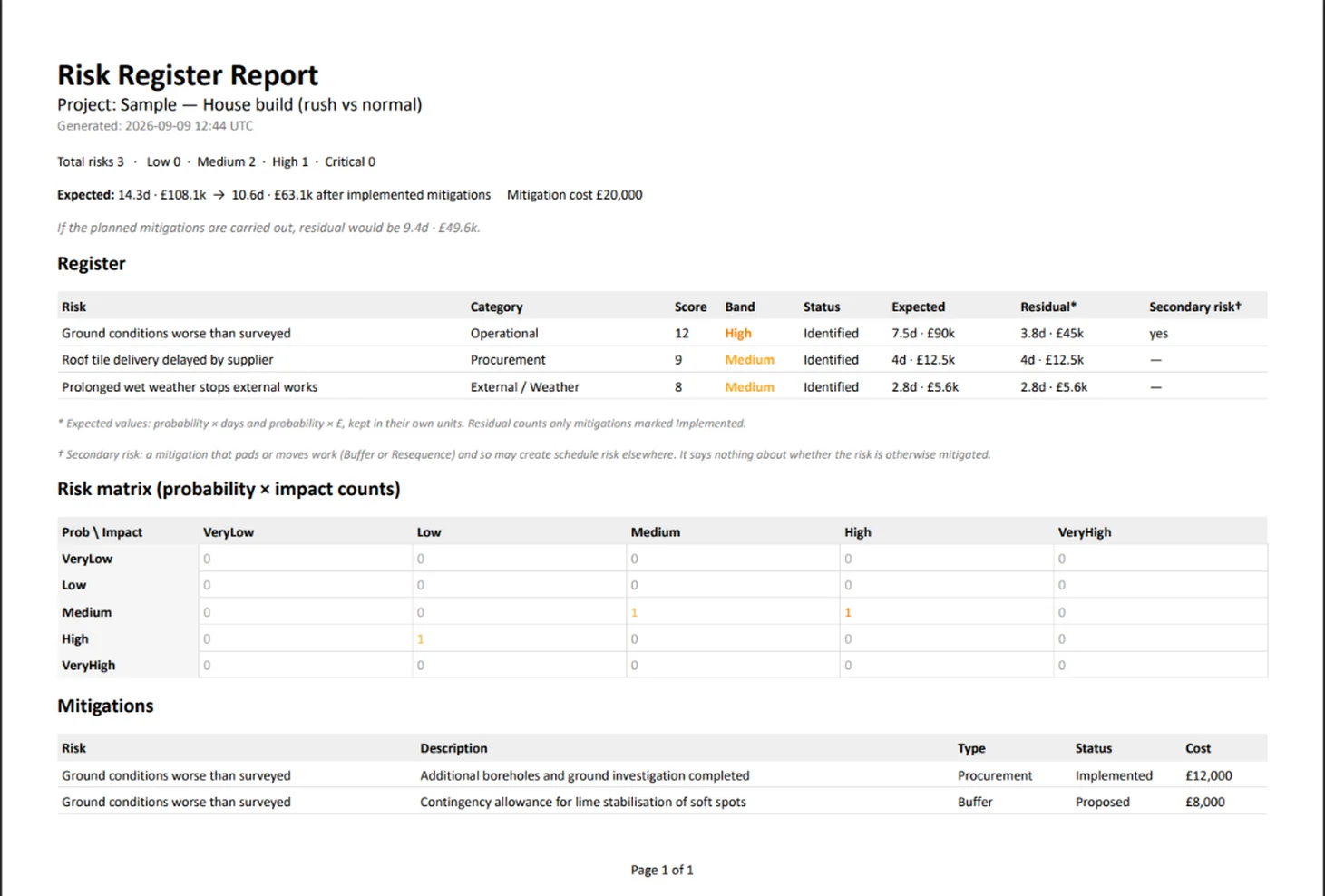Click the "3.8d · £45k" residual value

pyautogui.click(x=1052, y=334)
